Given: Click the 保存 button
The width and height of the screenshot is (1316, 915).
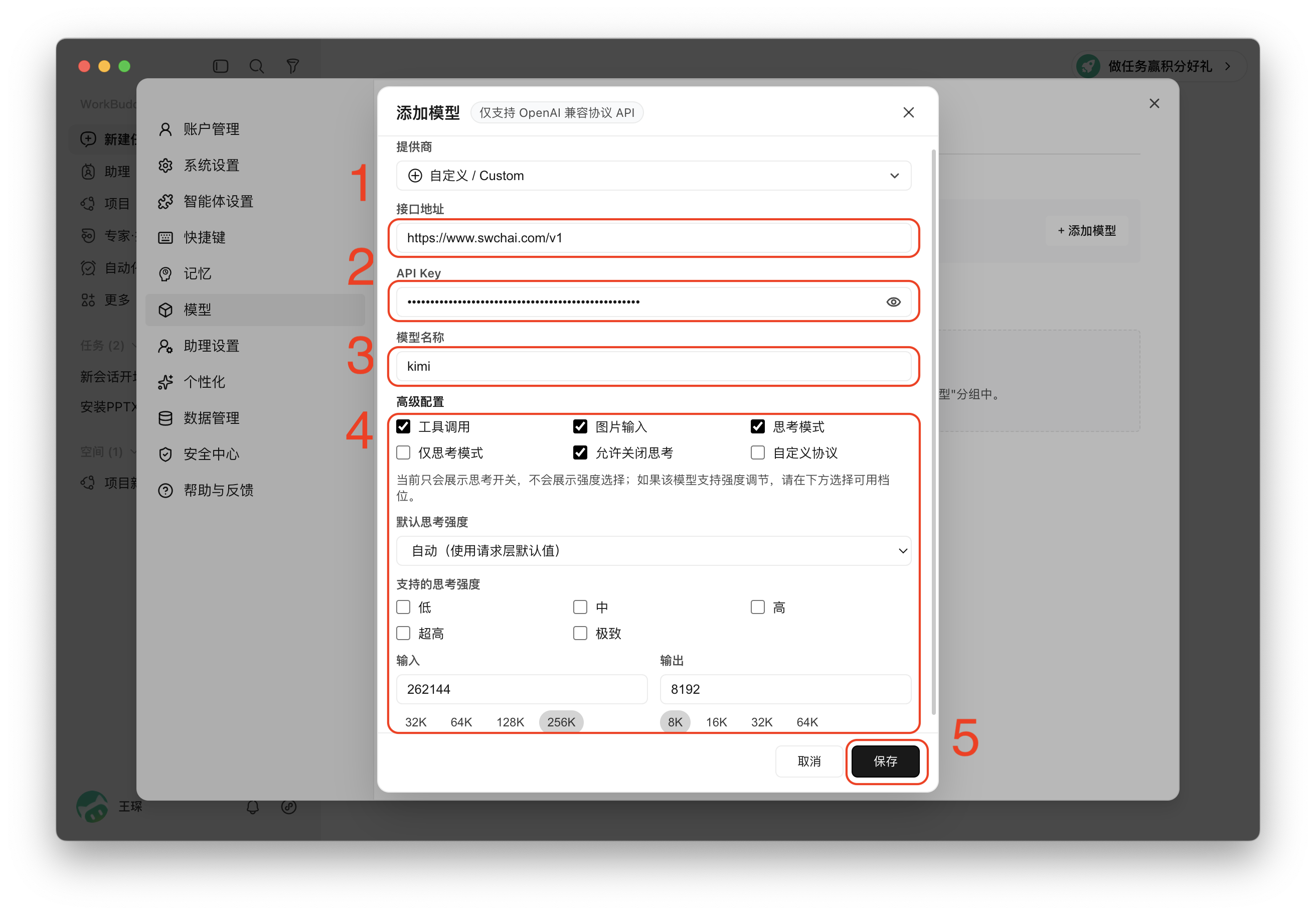Looking at the screenshot, I should coord(885,761).
